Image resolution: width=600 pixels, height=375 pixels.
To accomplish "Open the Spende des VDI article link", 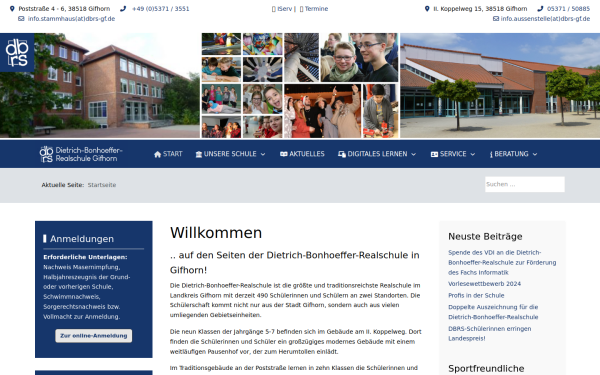I will click(x=502, y=262).
